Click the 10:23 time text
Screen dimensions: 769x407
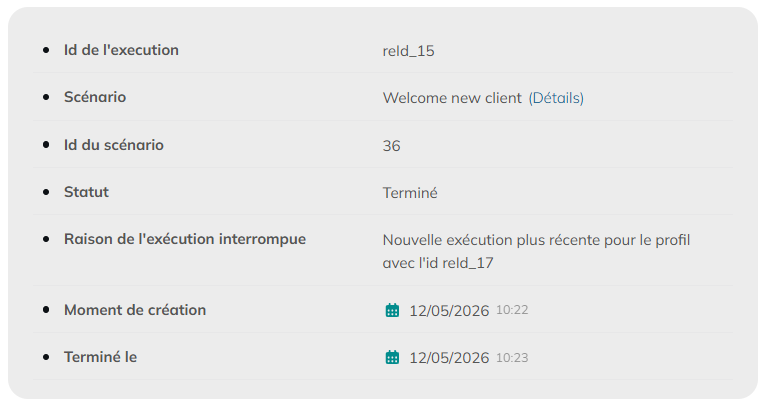click(x=512, y=358)
